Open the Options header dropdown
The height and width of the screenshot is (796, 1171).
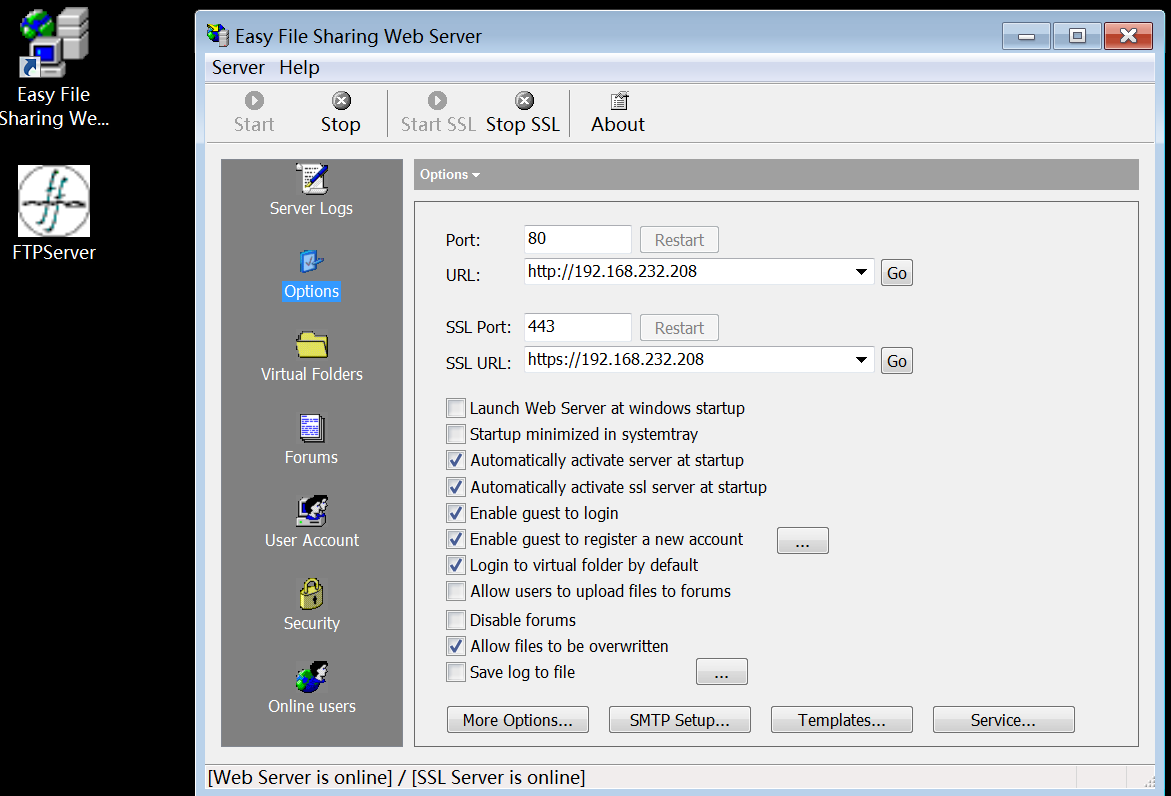click(450, 174)
